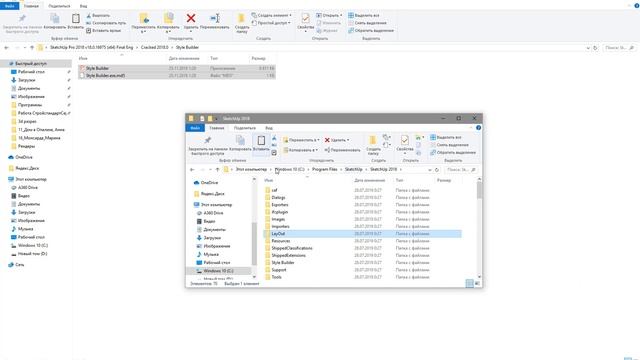Click Program Files breadcrumb in SketchUp 2018 window
The image size is (640, 360).
[325, 169]
